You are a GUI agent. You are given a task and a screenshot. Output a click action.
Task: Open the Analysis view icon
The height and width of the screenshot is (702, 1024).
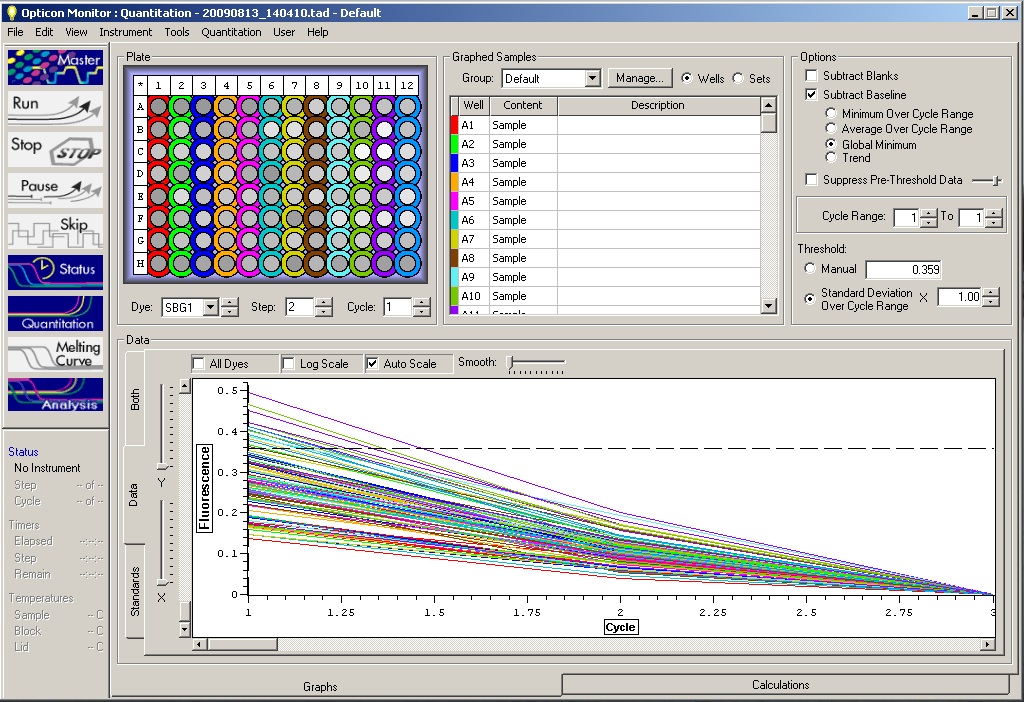click(x=55, y=394)
